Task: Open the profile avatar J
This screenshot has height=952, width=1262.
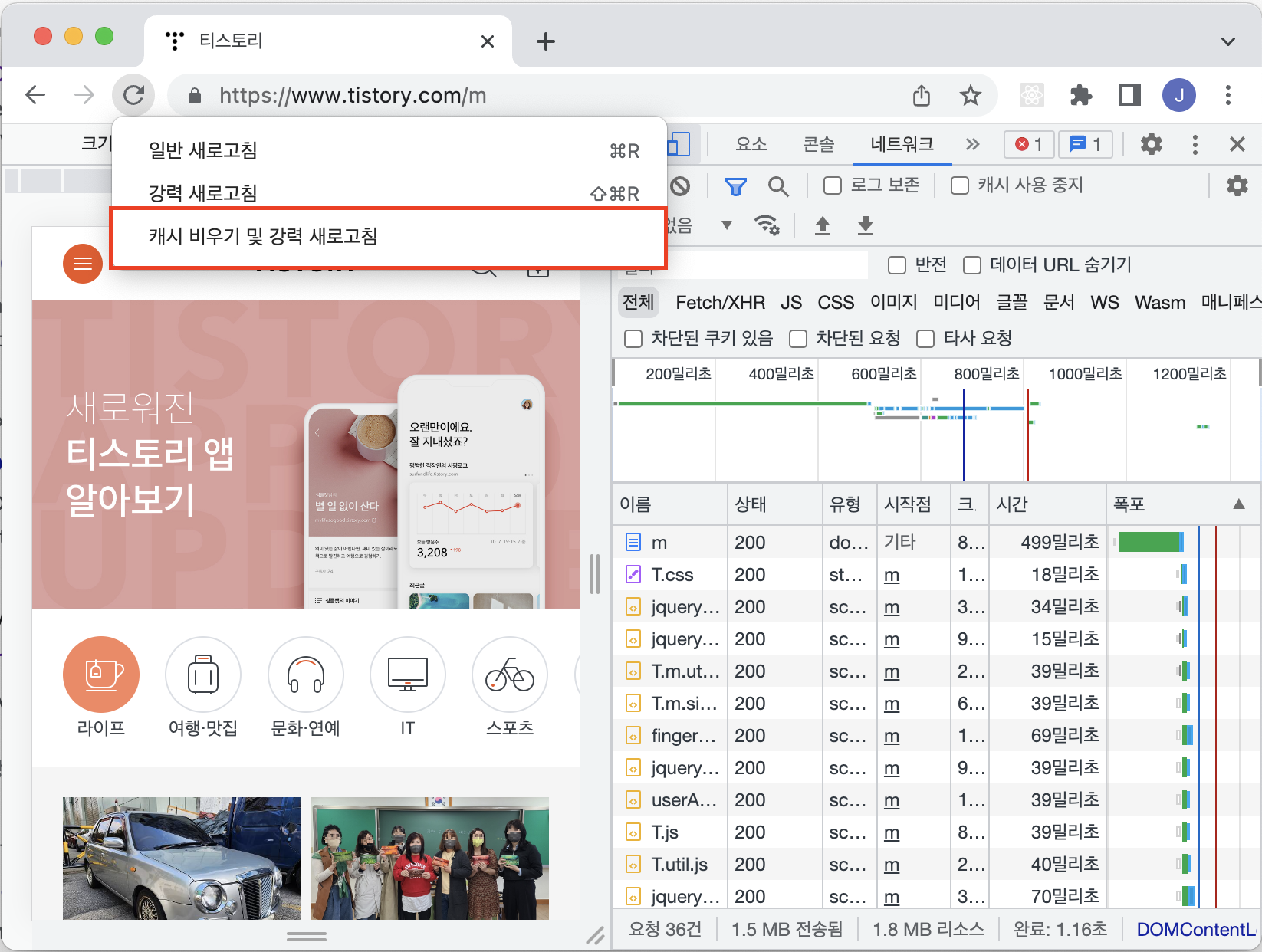Action: 1179,95
